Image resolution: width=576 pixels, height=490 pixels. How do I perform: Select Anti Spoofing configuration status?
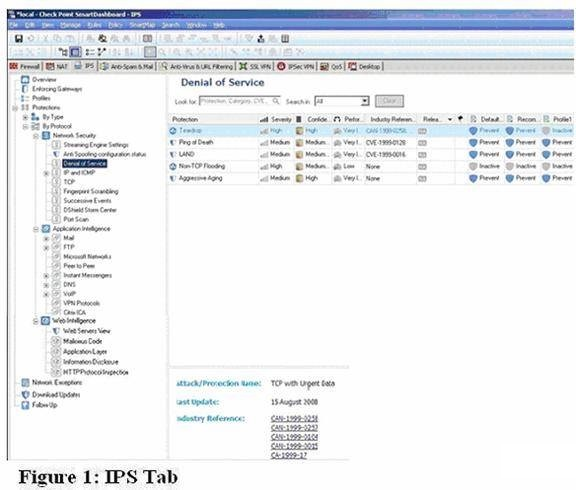(105, 154)
